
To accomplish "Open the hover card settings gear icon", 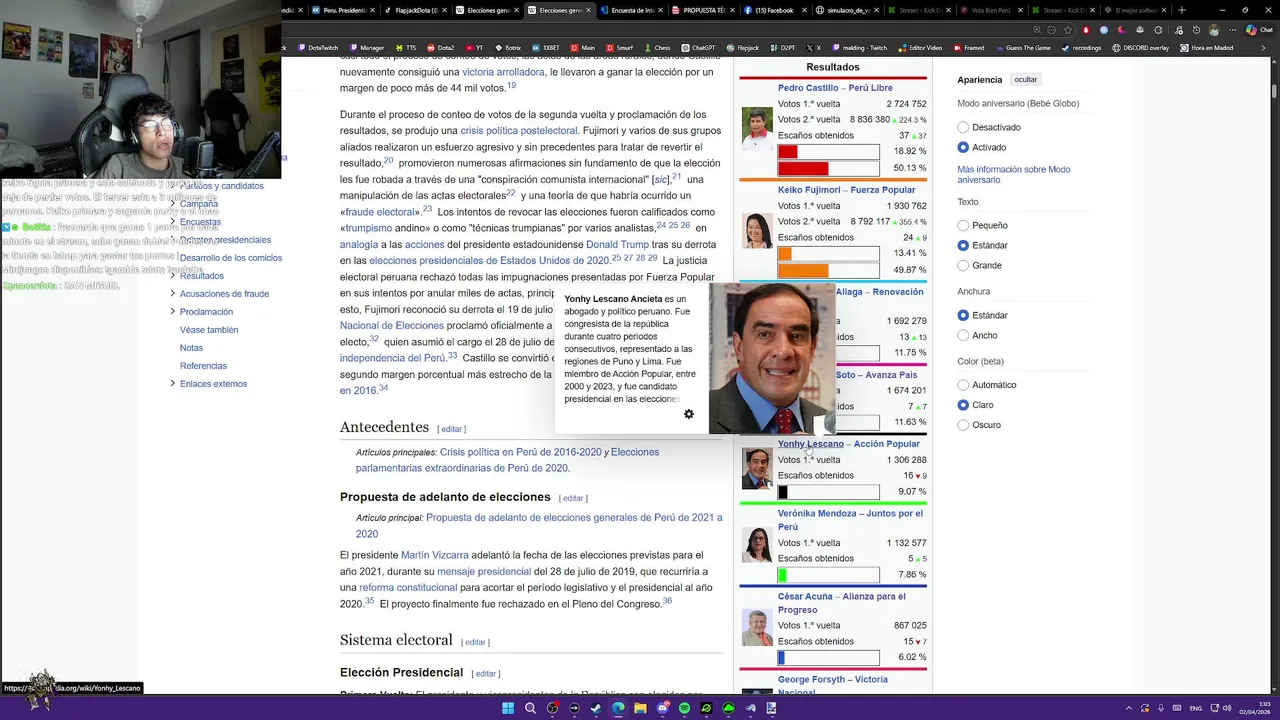I will 688,414.
